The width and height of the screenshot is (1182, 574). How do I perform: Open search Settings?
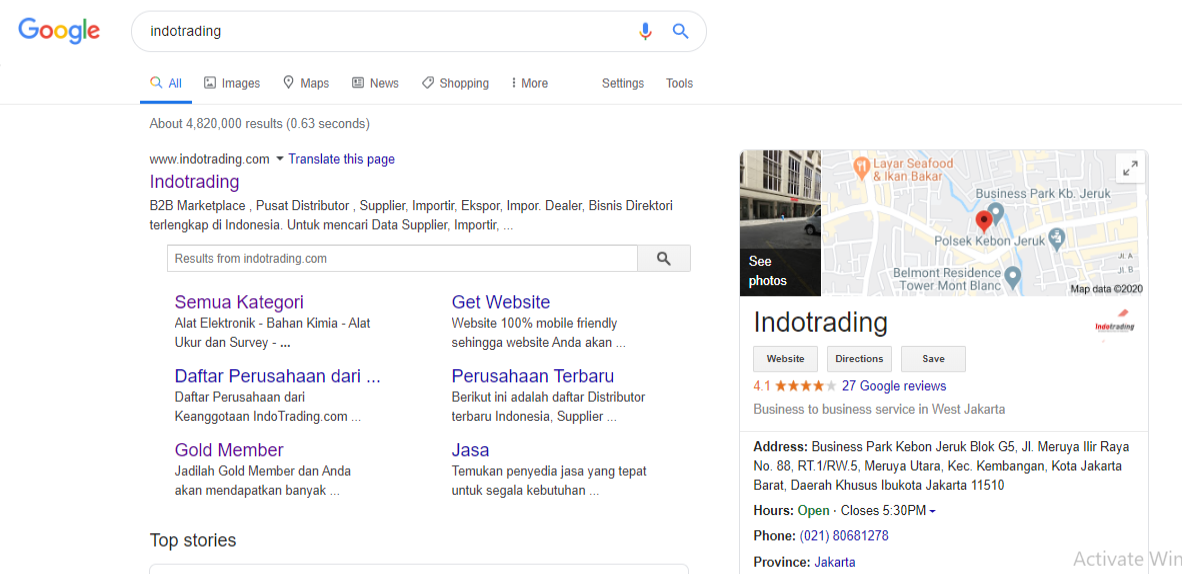pyautogui.click(x=623, y=83)
